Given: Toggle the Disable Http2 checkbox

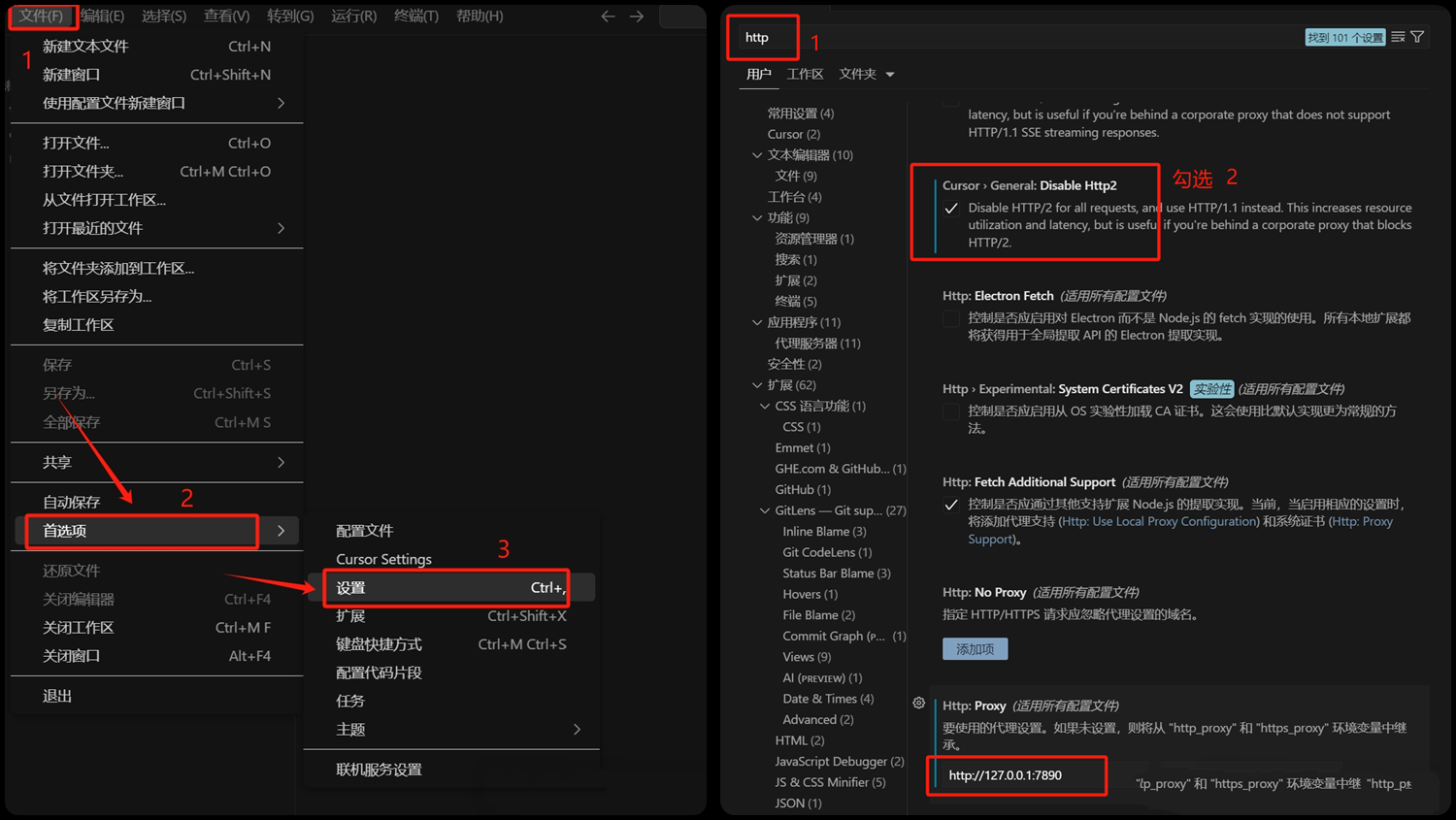Looking at the screenshot, I should point(951,208).
